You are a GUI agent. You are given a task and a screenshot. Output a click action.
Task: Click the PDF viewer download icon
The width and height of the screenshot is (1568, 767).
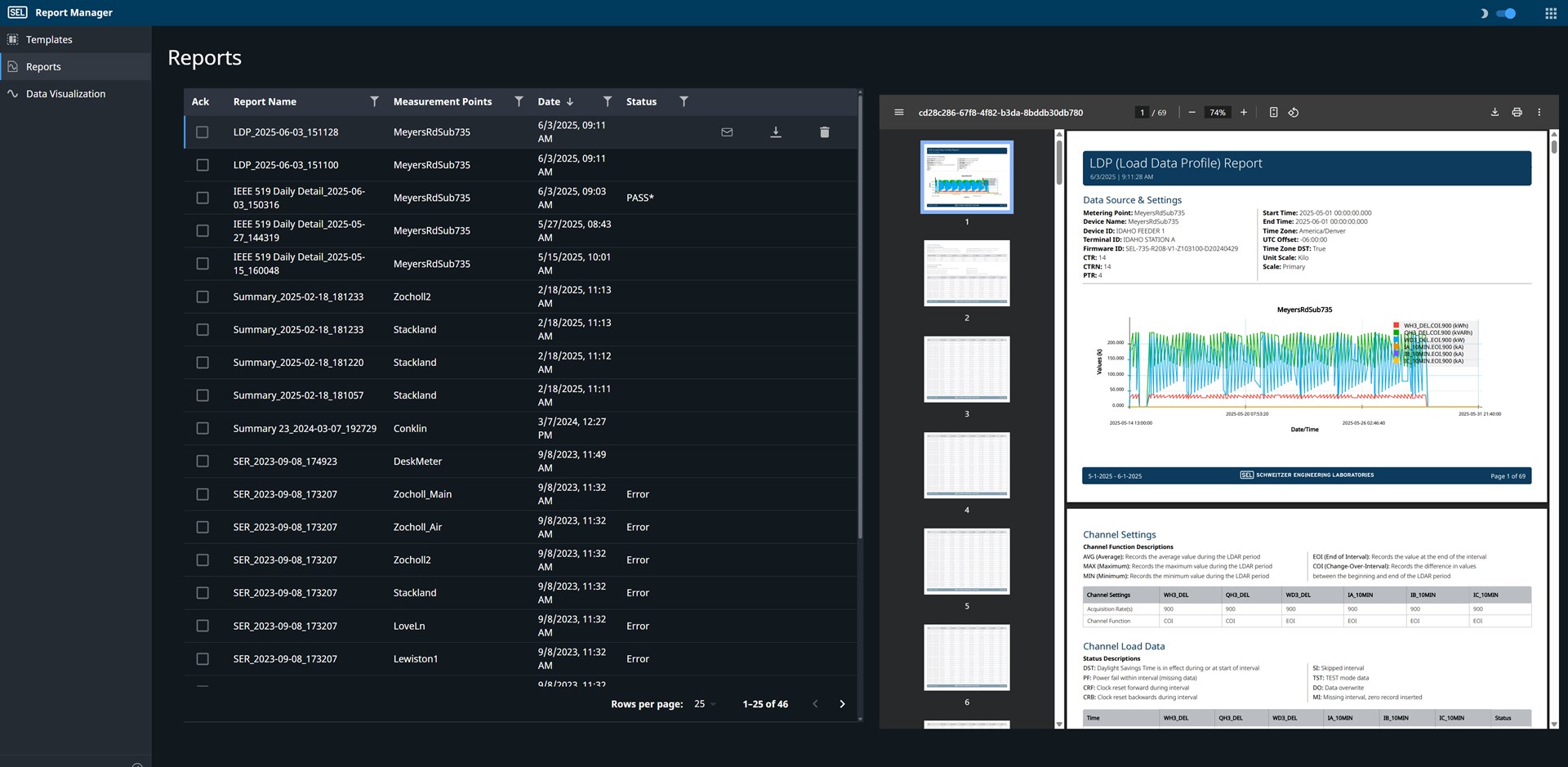coord(1494,113)
